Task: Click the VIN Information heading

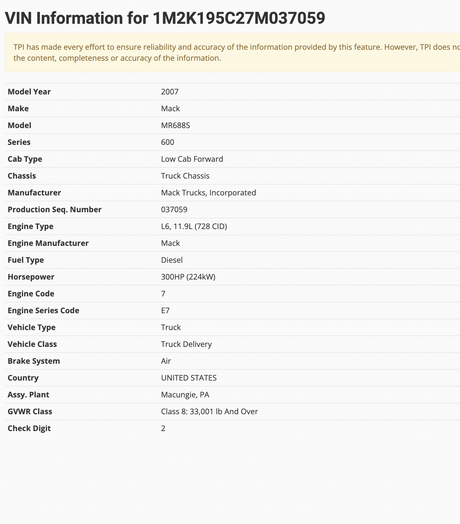Action: (165, 18)
